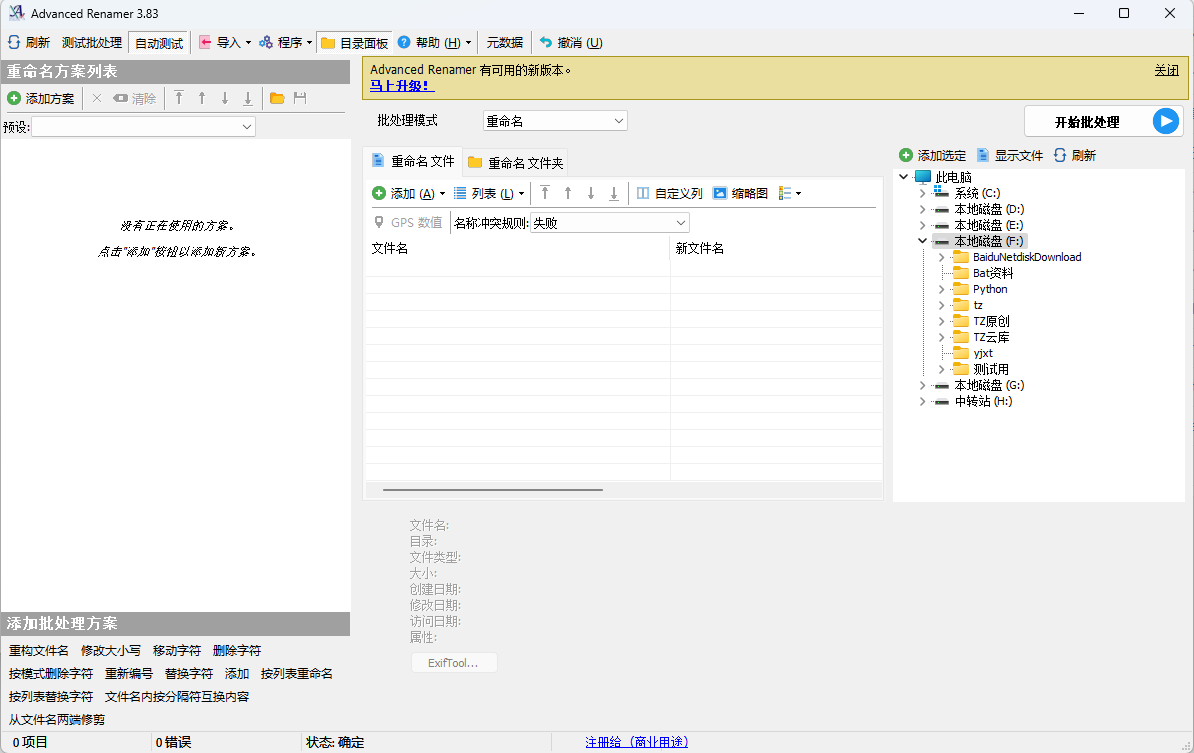This screenshot has height=753, width=1194.
Task: Toggle the 自动测试 button
Action: pos(159,43)
